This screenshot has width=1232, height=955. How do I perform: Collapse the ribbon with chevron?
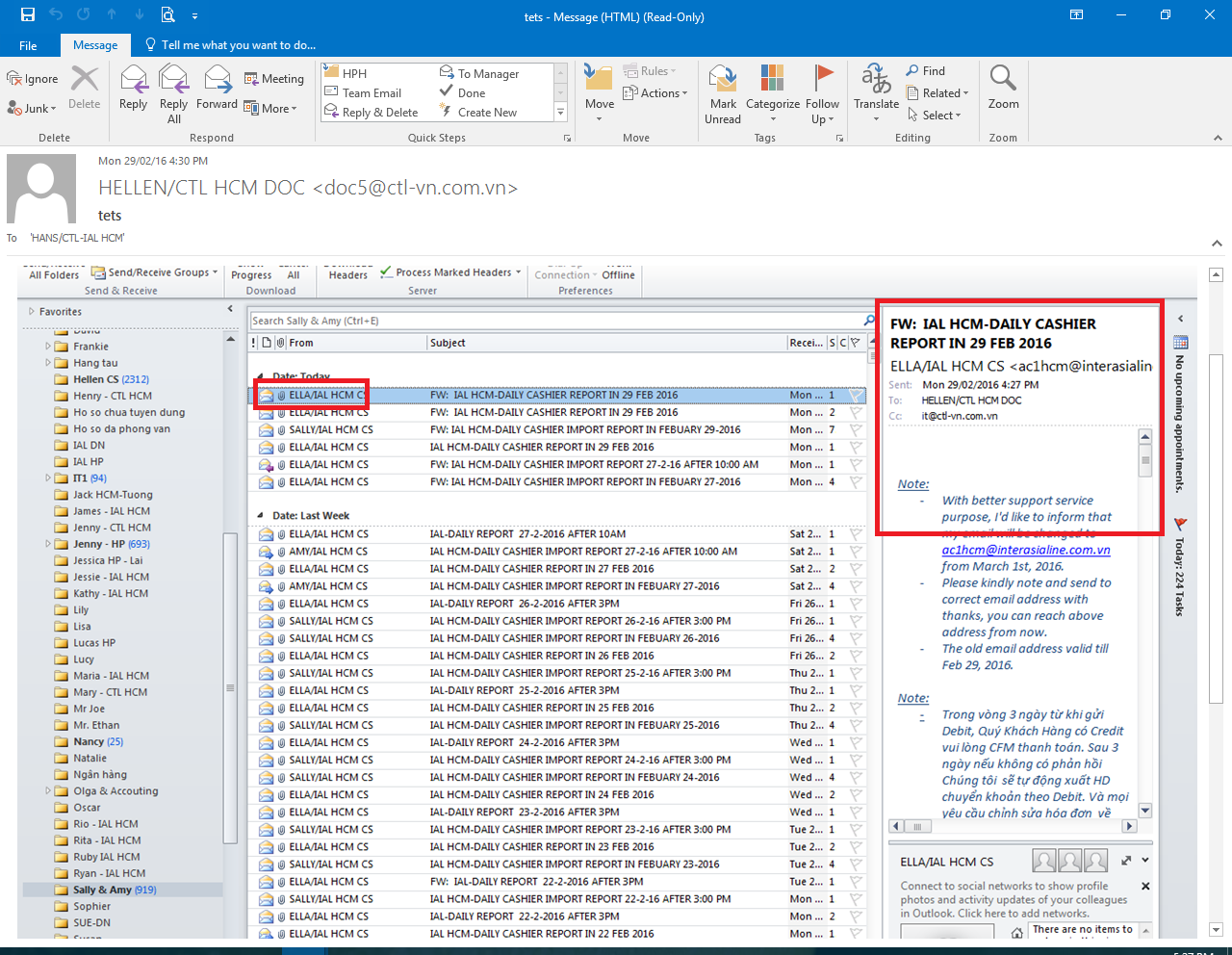click(x=1217, y=139)
